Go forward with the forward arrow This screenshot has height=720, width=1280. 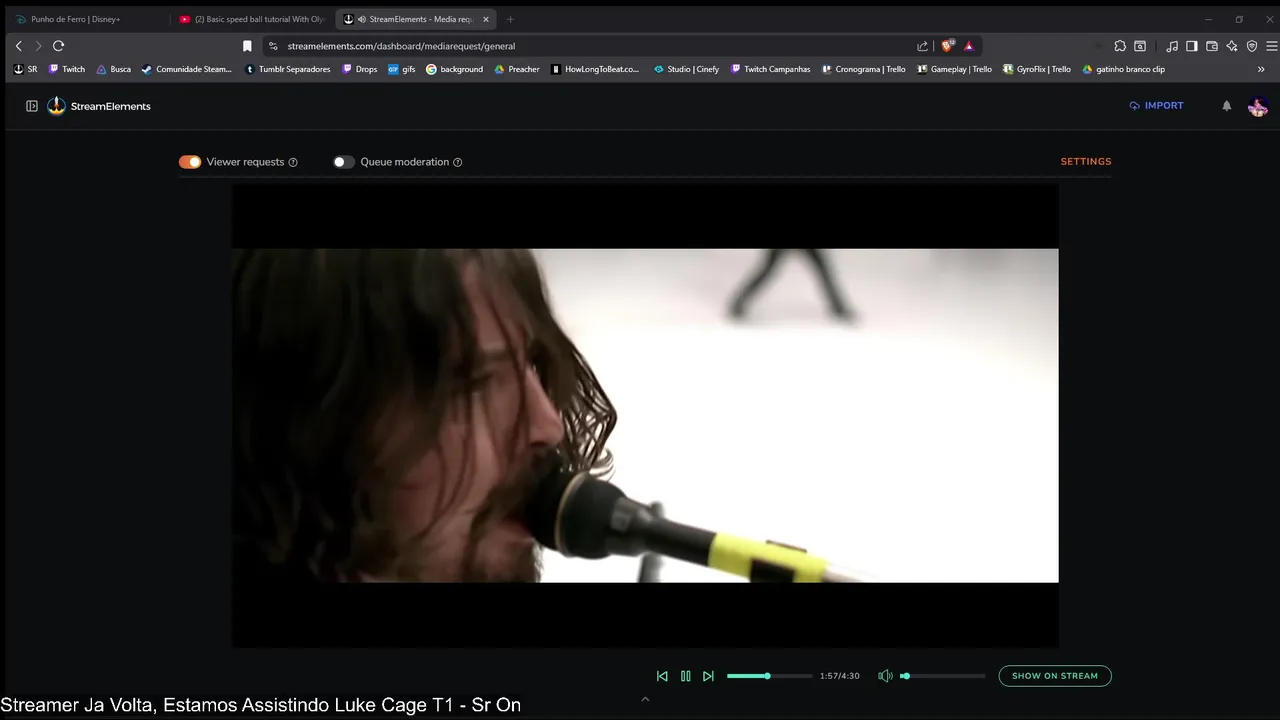(38, 46)
